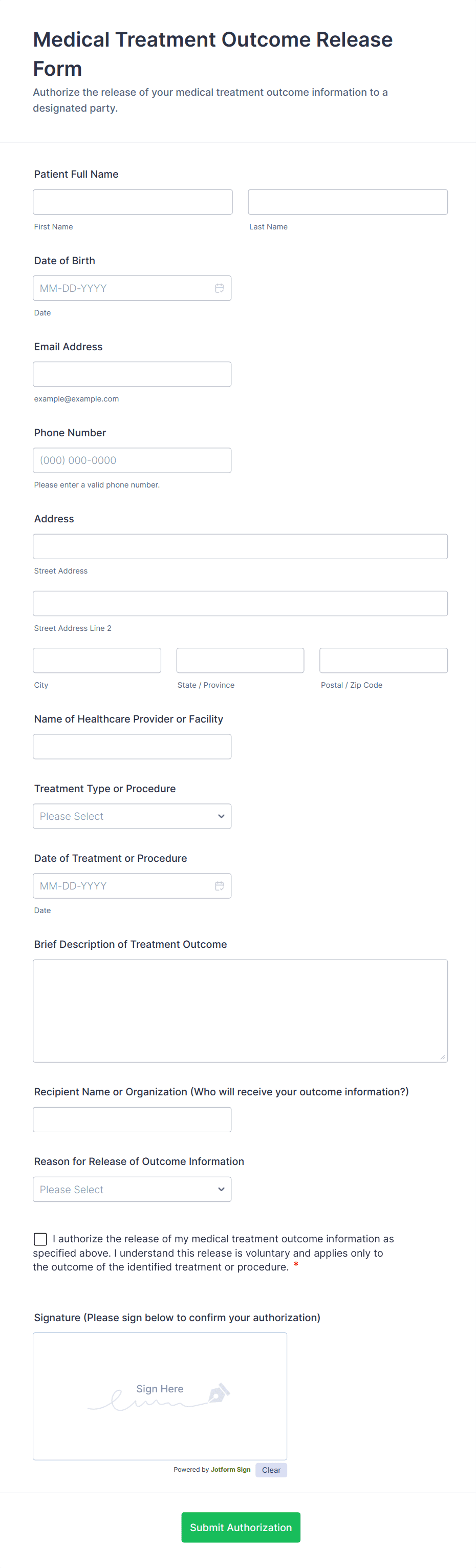Click the Submit Authorization button
This screenshot has height=1568, width=476.
(241, 1527)
